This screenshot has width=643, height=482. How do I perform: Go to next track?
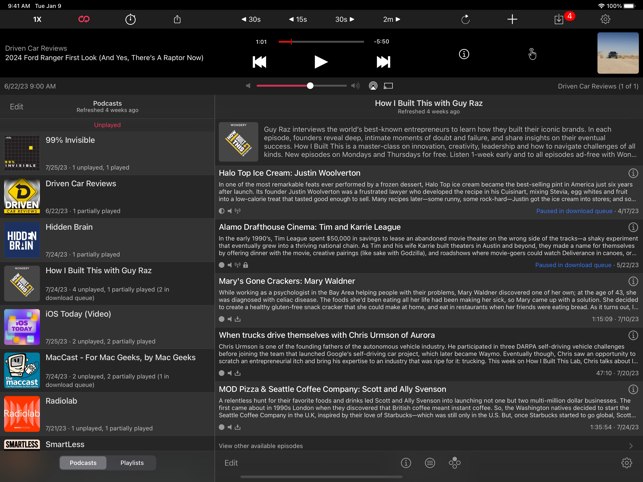(x=383, y=62)
